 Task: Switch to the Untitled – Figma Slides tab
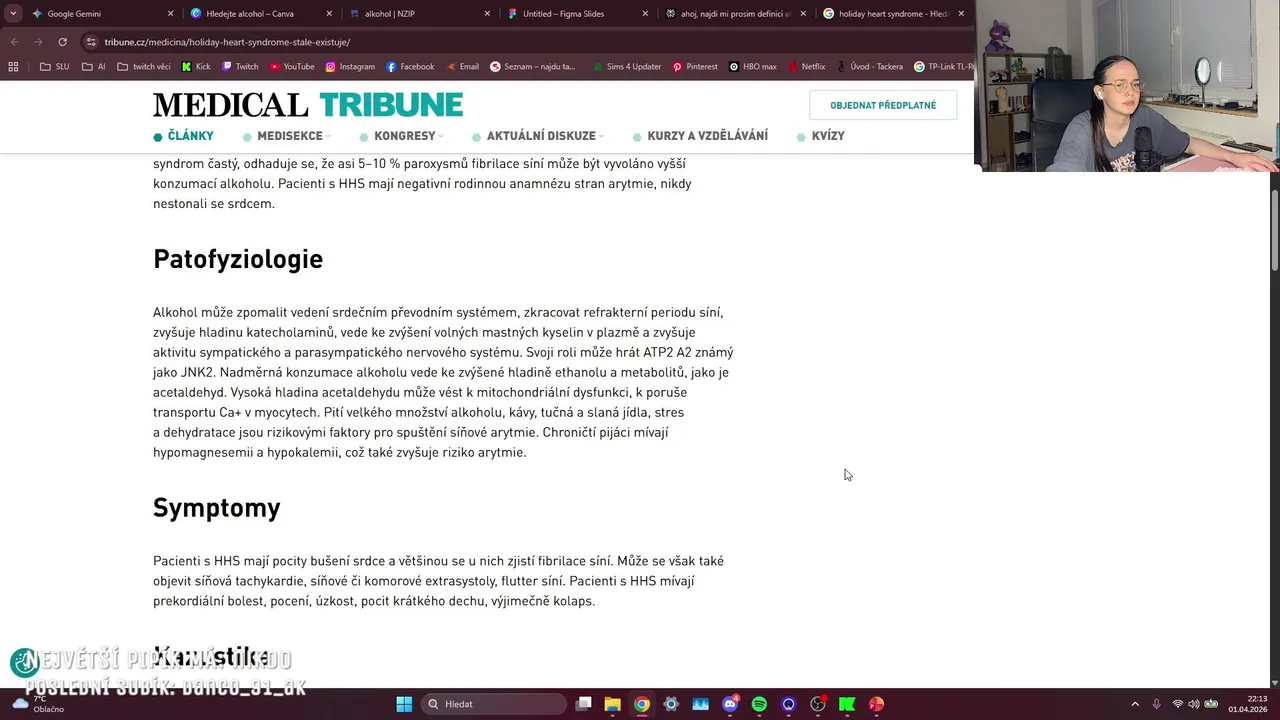(577, 14)
